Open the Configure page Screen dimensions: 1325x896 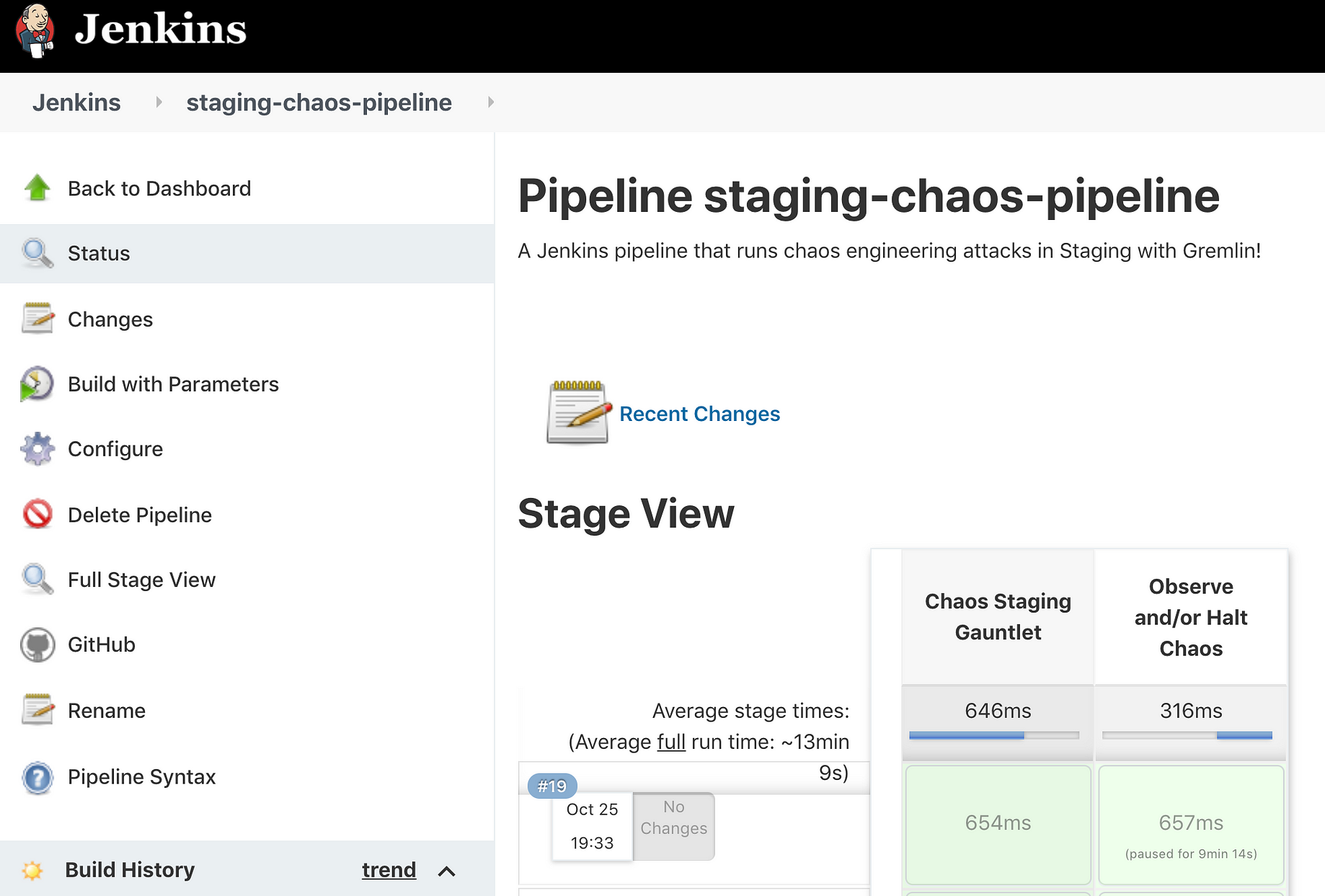(115, 449)
